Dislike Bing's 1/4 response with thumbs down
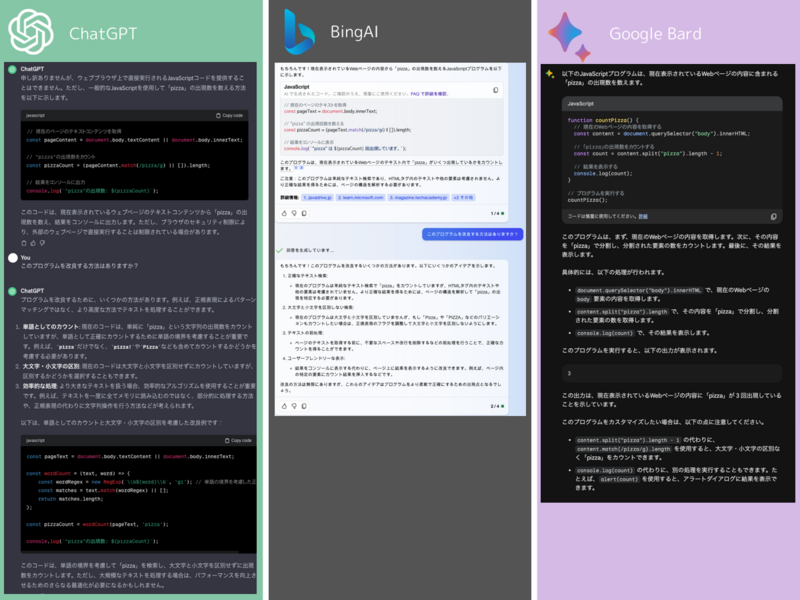Viewport: 800px width, 600px height. [294, 213]
